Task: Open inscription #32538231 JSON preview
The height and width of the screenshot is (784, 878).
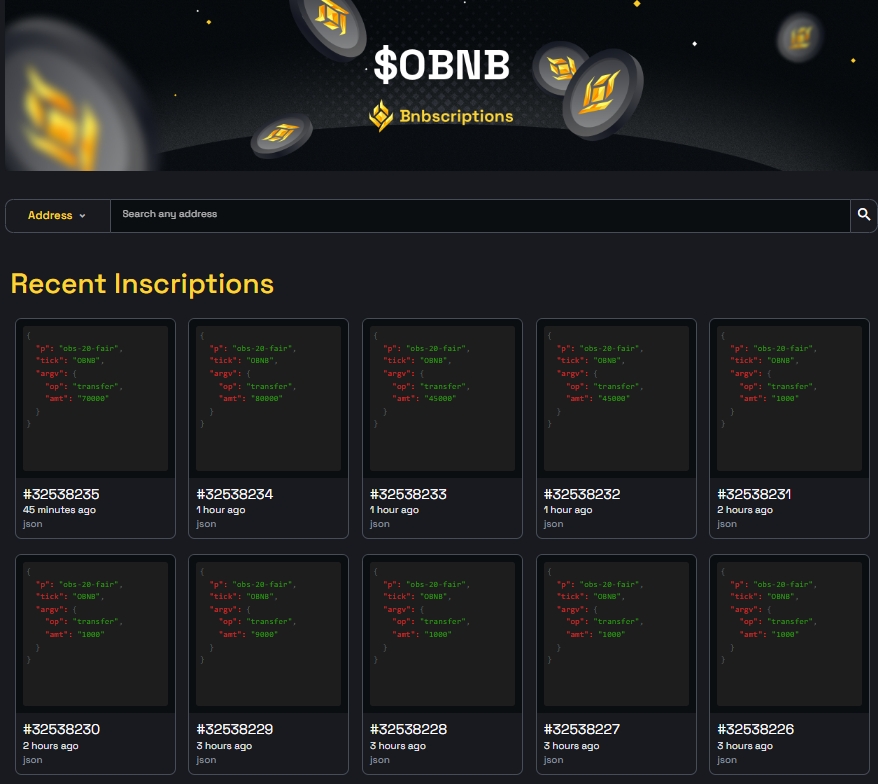Action: tap(789, 398)
